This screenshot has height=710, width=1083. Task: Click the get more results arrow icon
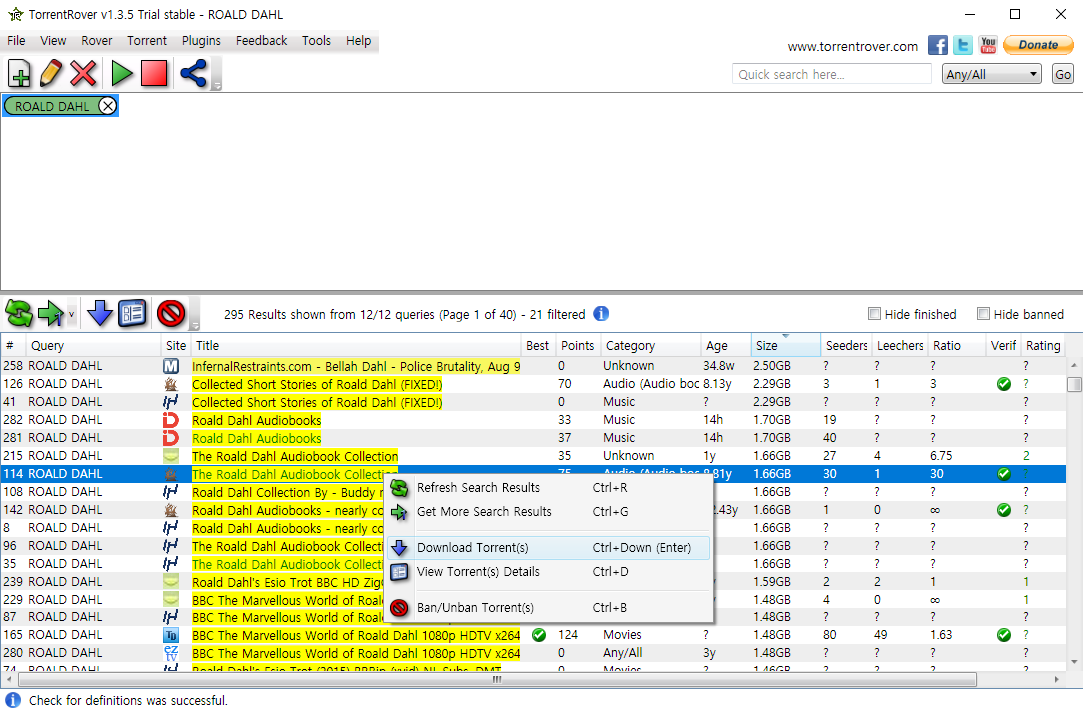click(50, 314)
